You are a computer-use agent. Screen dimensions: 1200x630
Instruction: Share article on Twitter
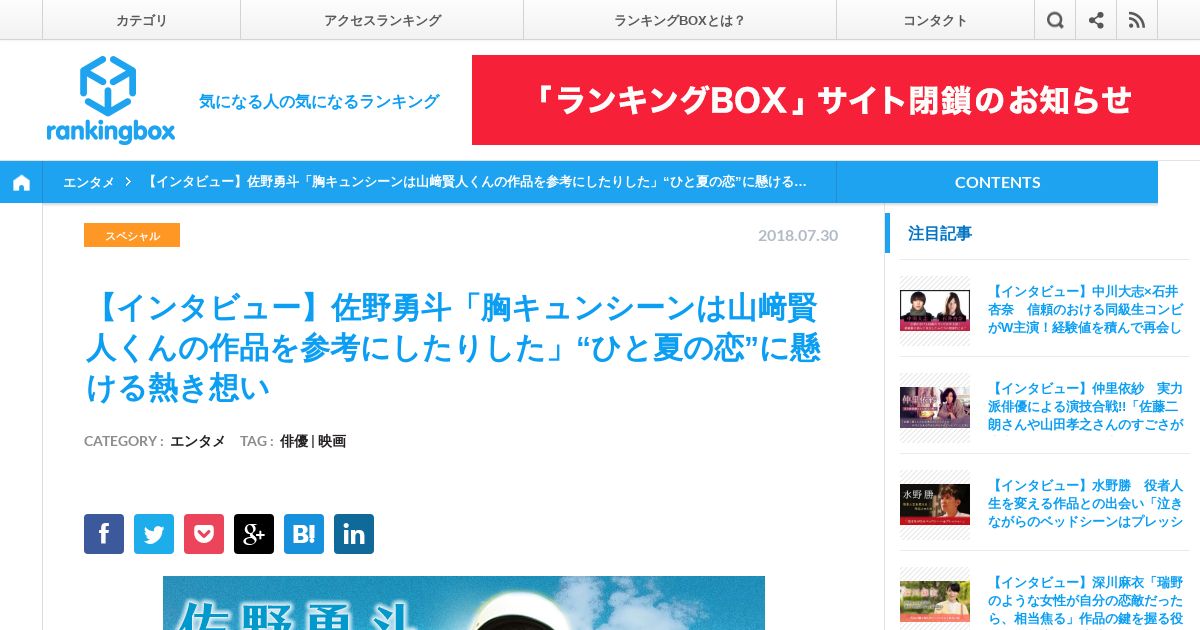point(154,534)
